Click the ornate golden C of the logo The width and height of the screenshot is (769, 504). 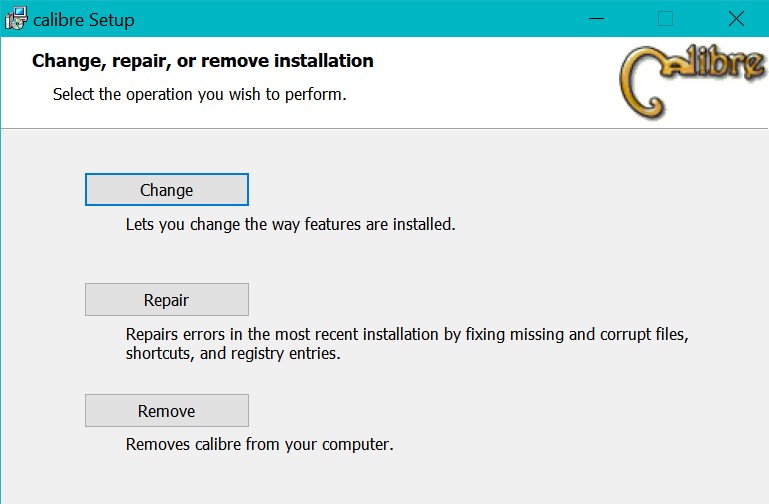click(x=643, y=83)
